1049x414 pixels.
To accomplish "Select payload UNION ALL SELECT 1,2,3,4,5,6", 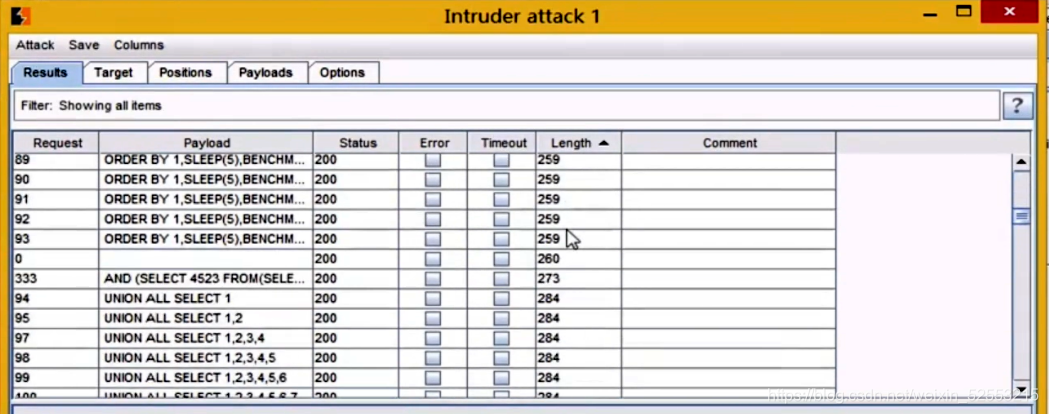I will point(206,377).
